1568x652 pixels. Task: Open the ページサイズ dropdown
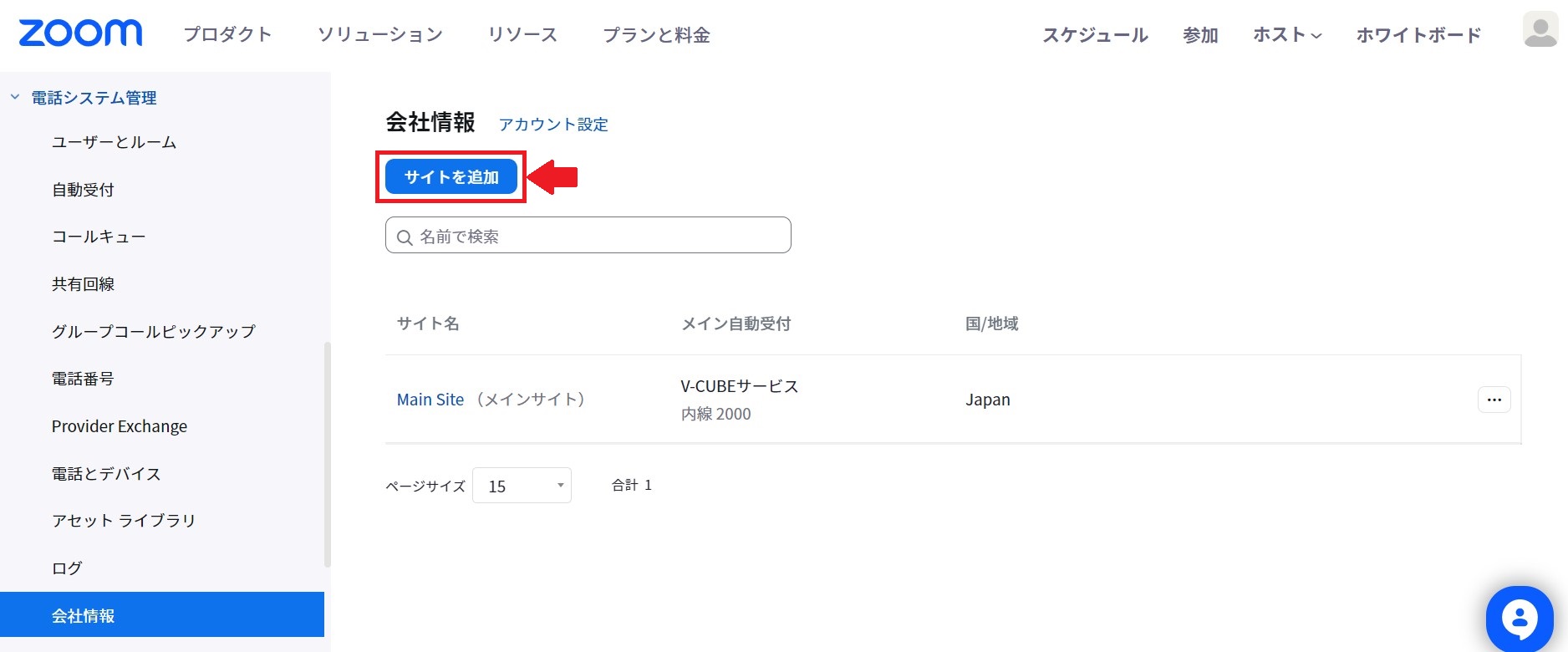[522, 486]
